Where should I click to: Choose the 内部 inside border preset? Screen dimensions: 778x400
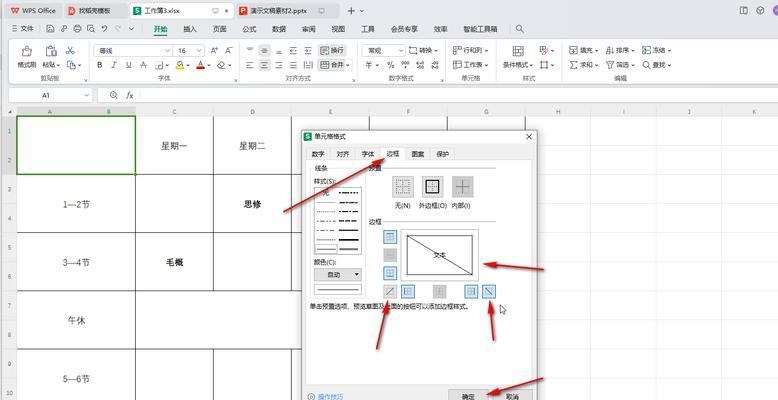(x=462, y=186)
